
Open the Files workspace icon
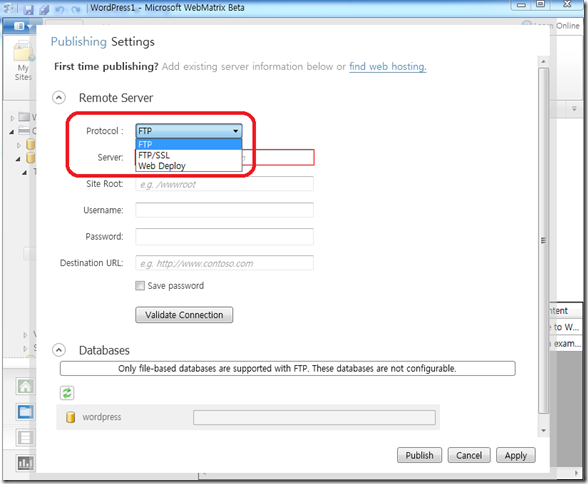tap(26, 412)
